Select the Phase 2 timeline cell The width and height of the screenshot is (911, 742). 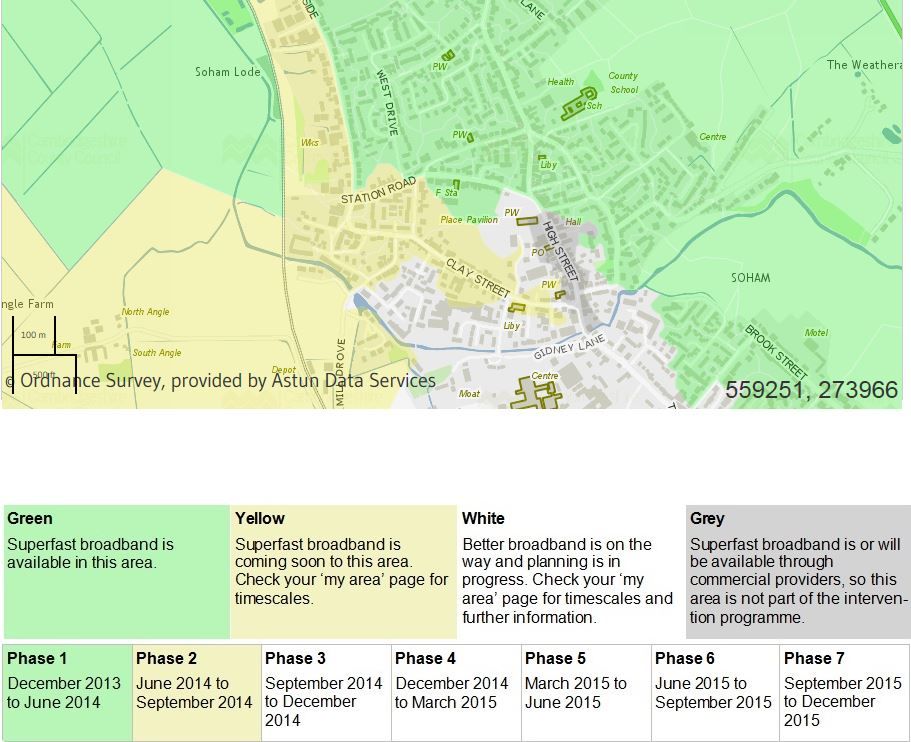pos(197,692)
